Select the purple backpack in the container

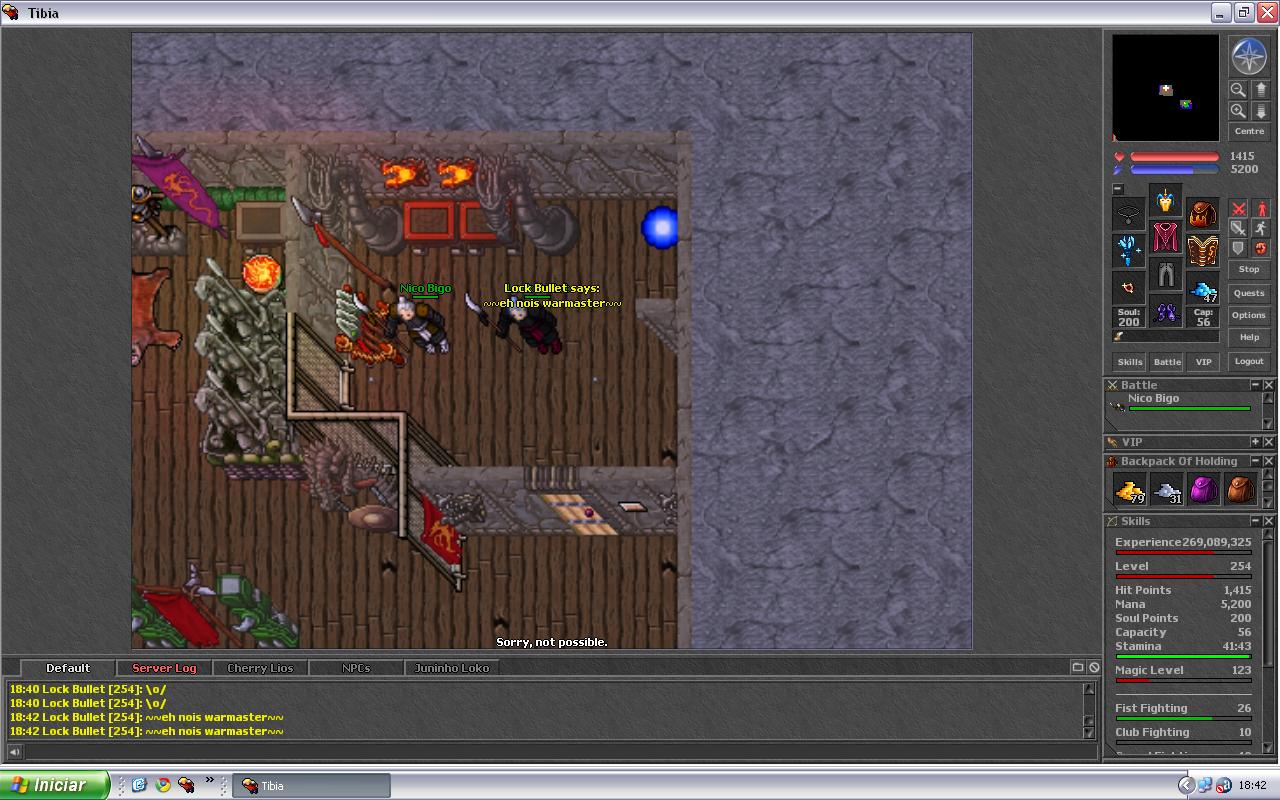(x=1203, y=489)
